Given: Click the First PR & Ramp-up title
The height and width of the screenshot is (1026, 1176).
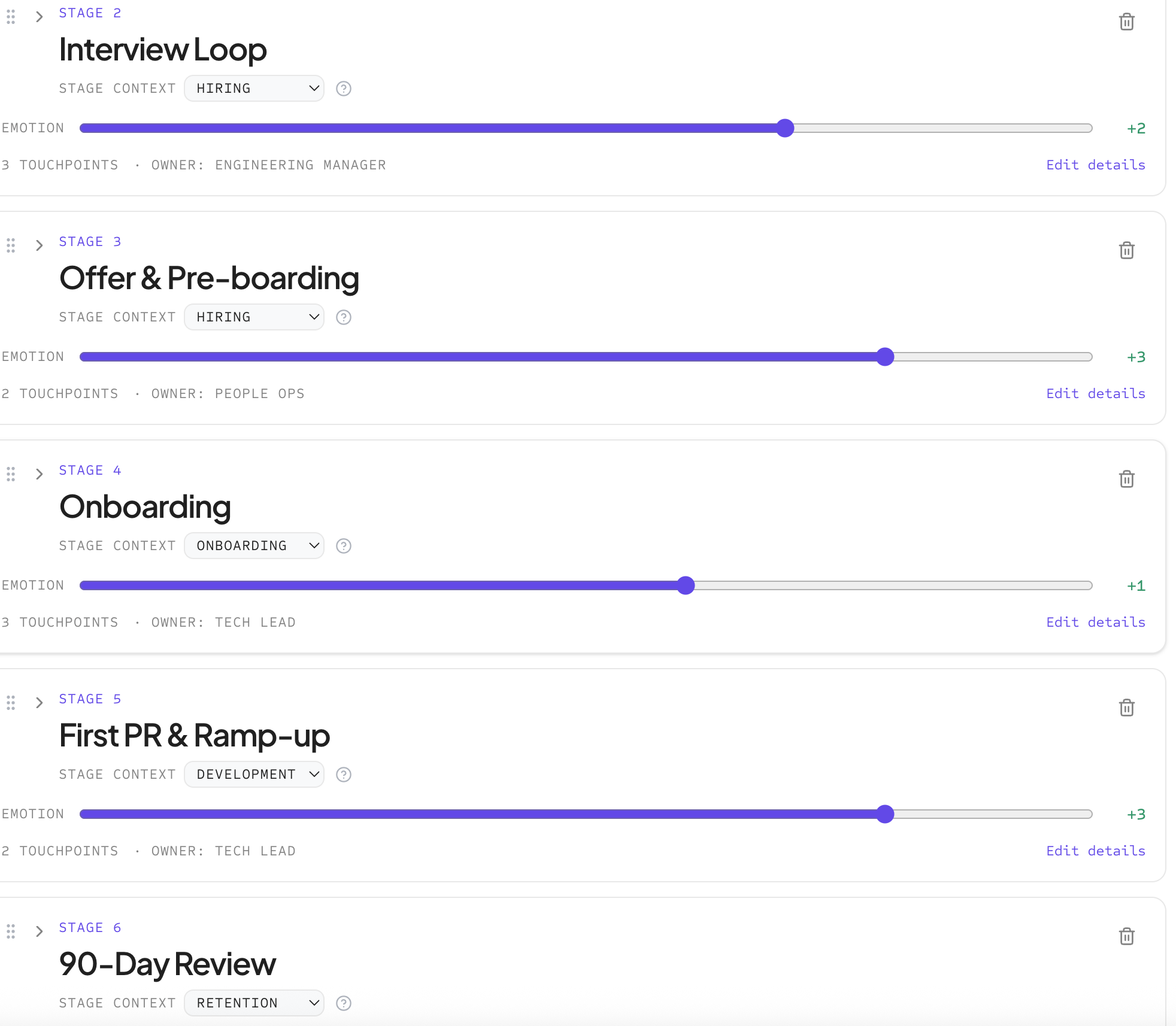Looking at the screenshot, I should 195,736.
